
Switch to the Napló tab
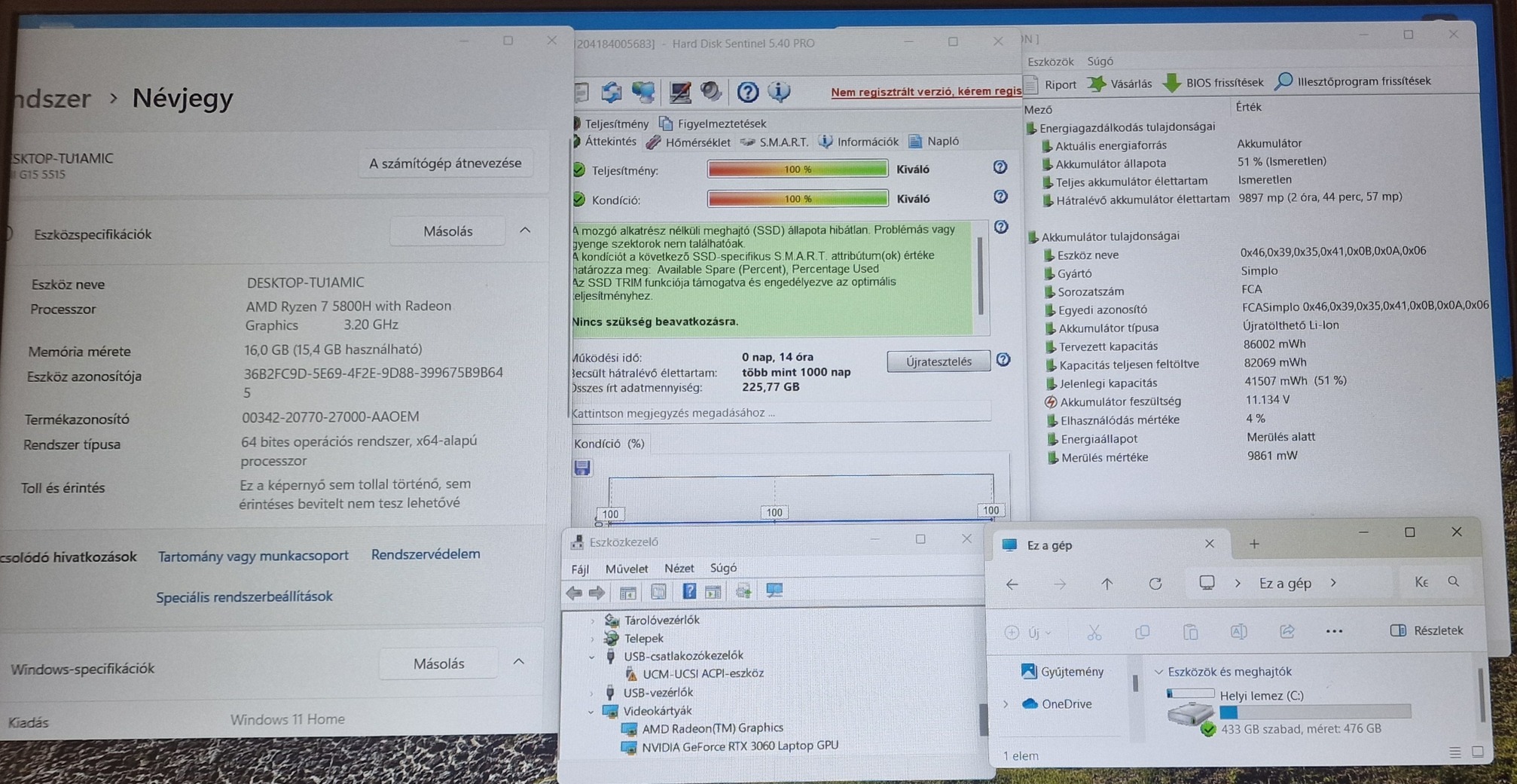[934, 141]
